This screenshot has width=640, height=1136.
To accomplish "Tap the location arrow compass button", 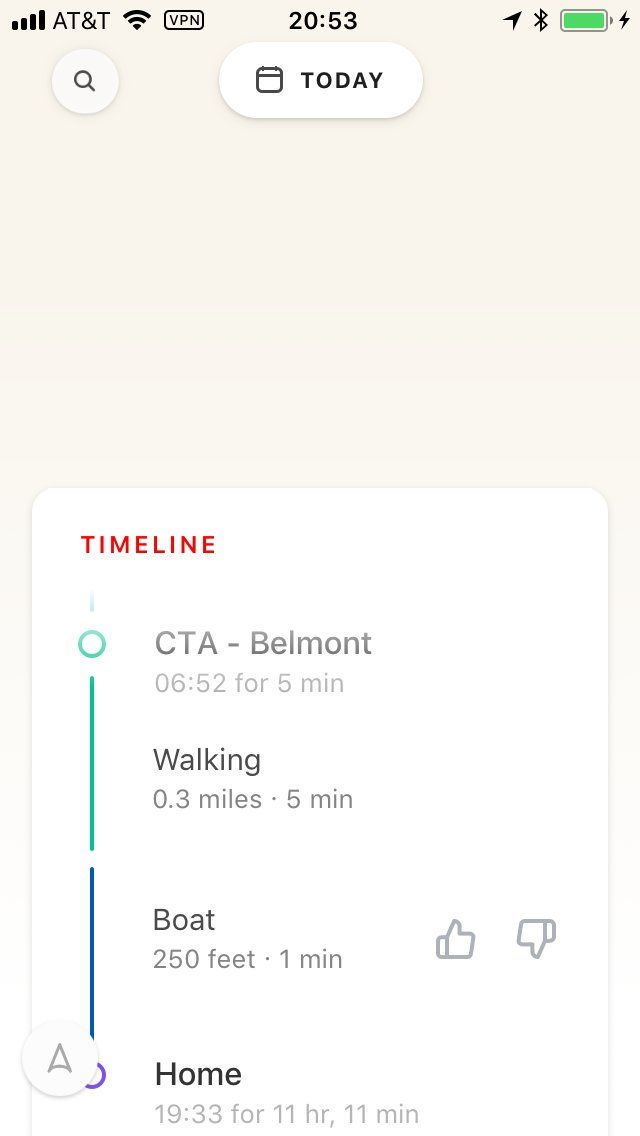I will tap(60, 1059).
